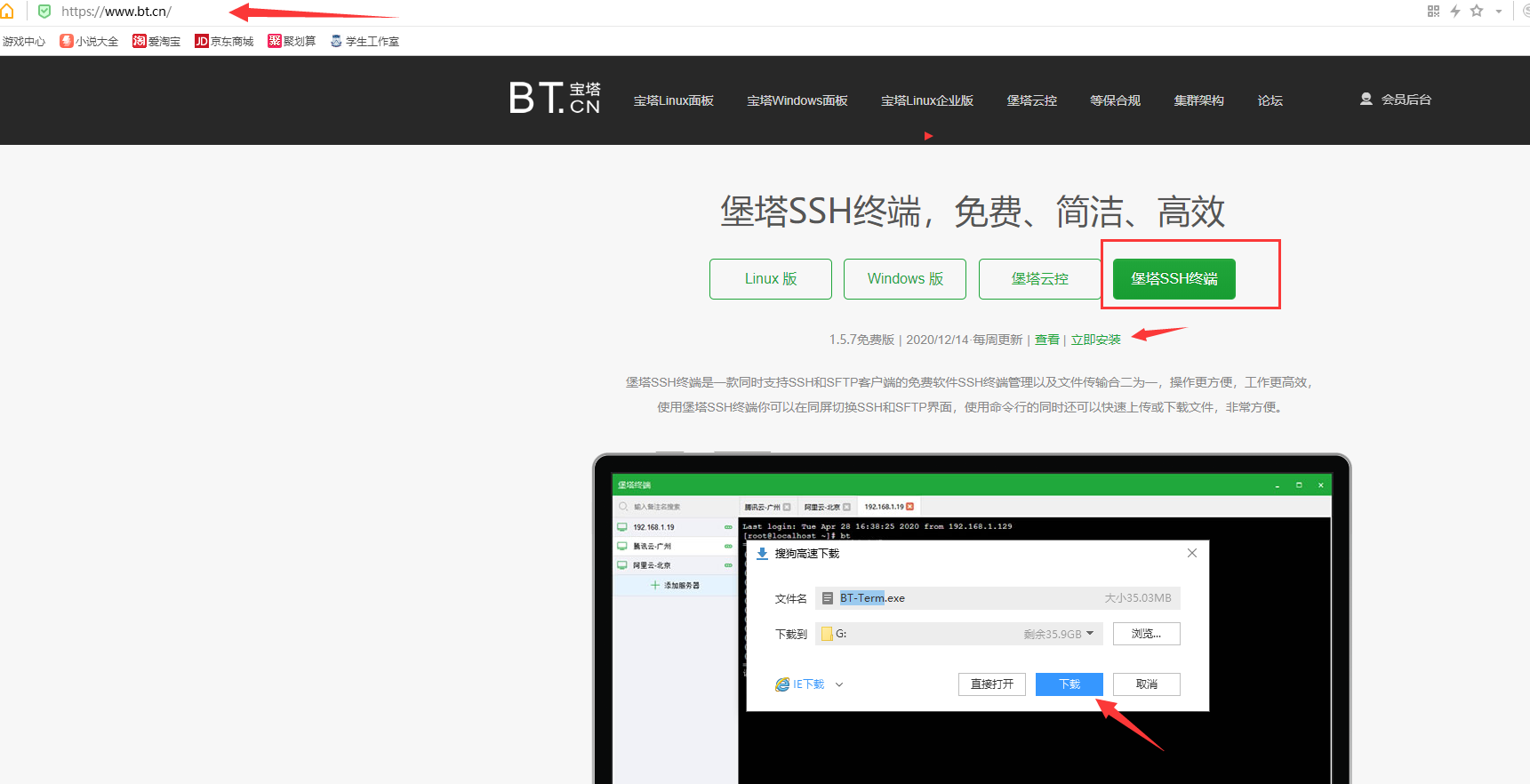Click the address bar URL www.bt.cn

pyautogui.click(x=116, y=12)
